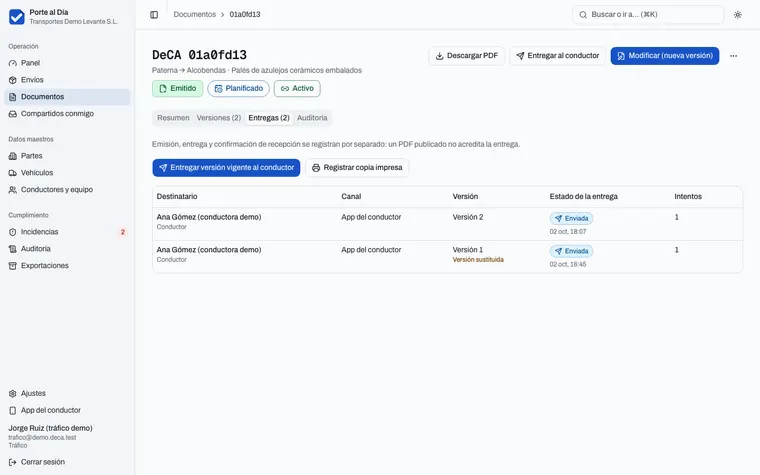Click Versión sustituida label
The height and width of the screenshot is (475, 760).
click(x=478, y=260)
